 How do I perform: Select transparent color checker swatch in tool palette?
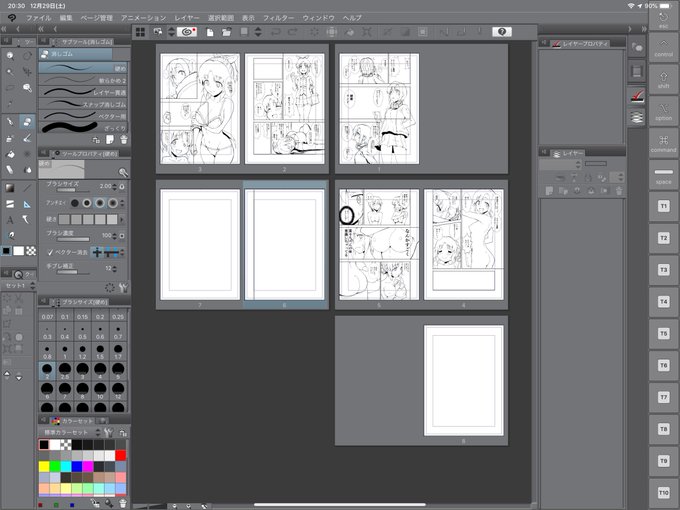pos(31,251)
